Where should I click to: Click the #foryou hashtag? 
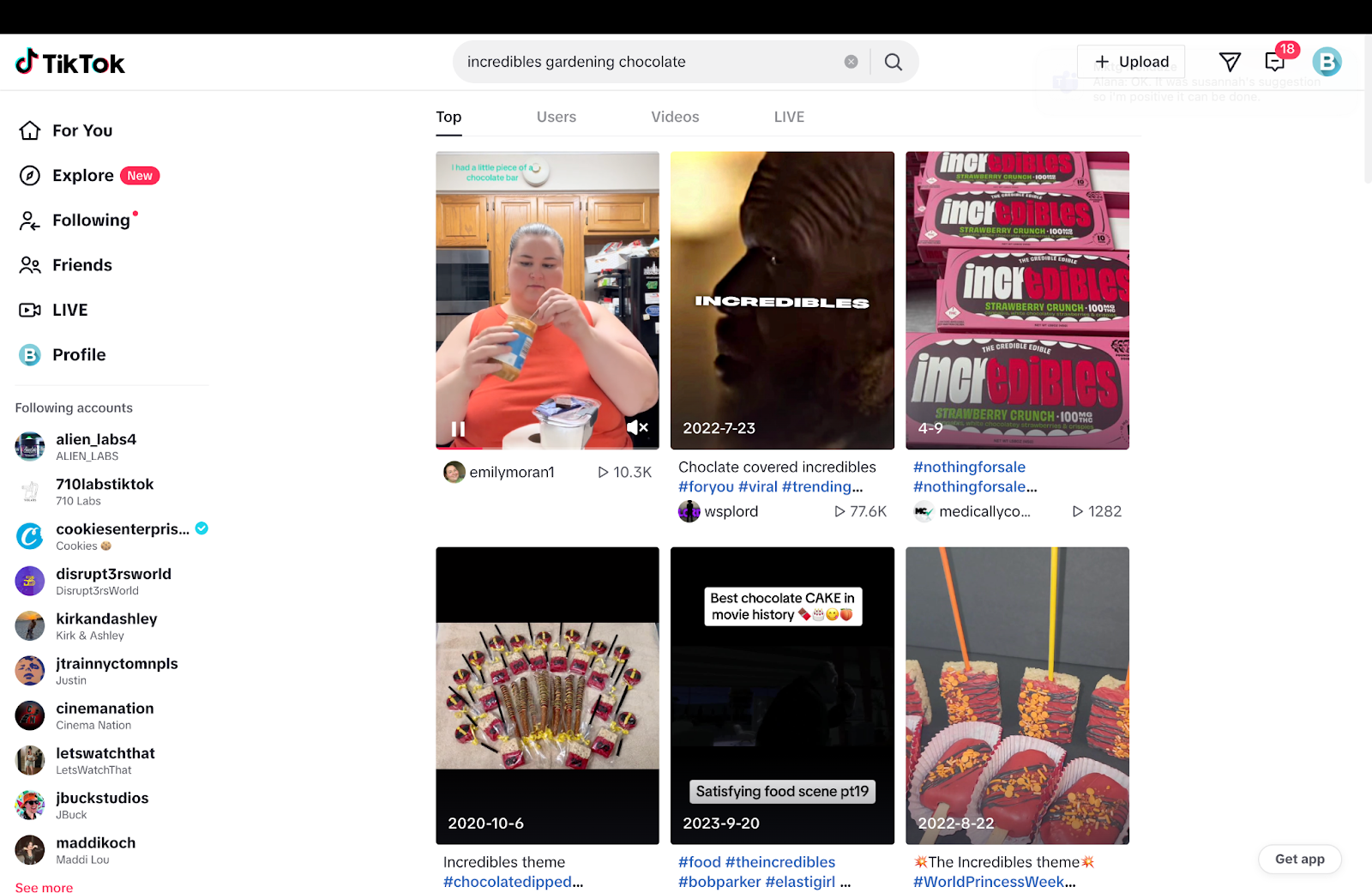click(x=707, y=486)
